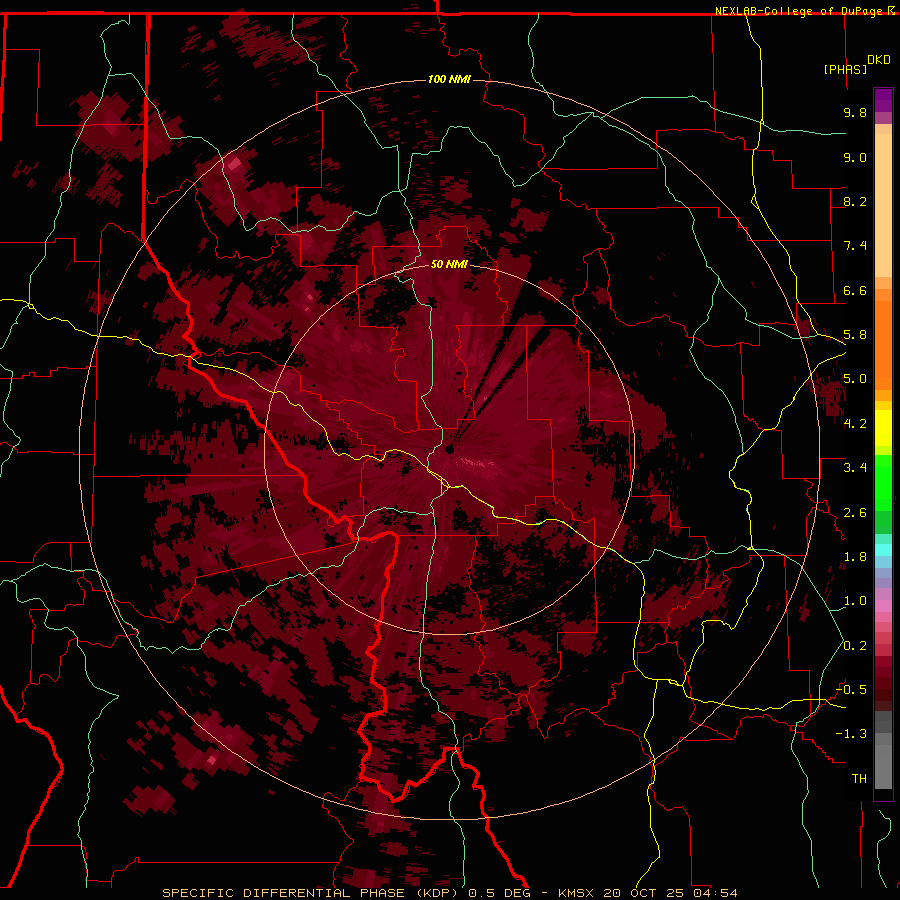Image resolution: width=900 pixels, height=900 pixels.
Task: Click the 7.4 legend value
Action: [x=855, y=246]
